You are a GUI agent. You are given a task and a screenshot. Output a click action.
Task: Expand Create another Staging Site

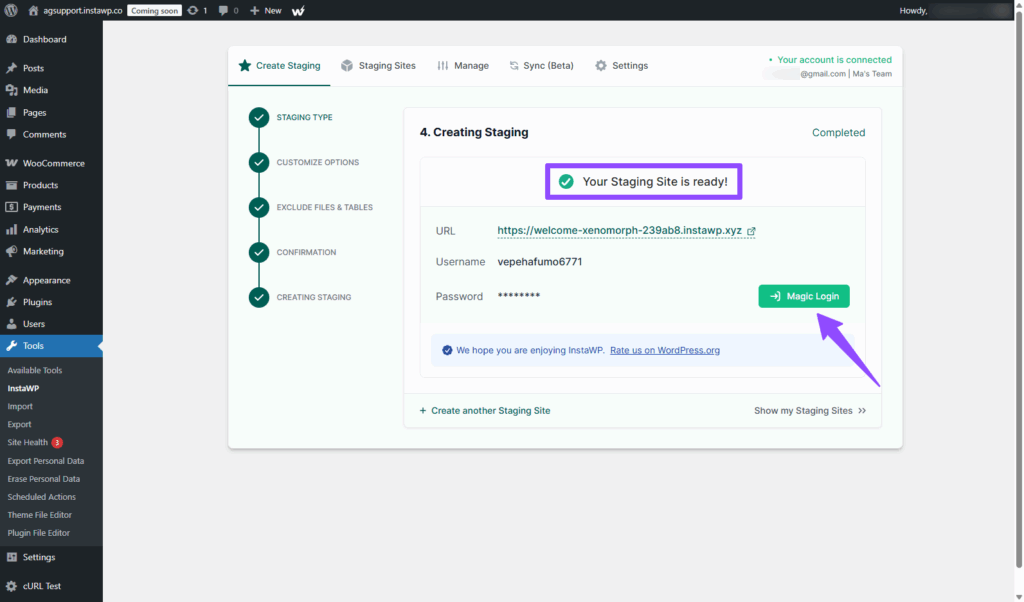pyautogui.click(x=485, y=411)
